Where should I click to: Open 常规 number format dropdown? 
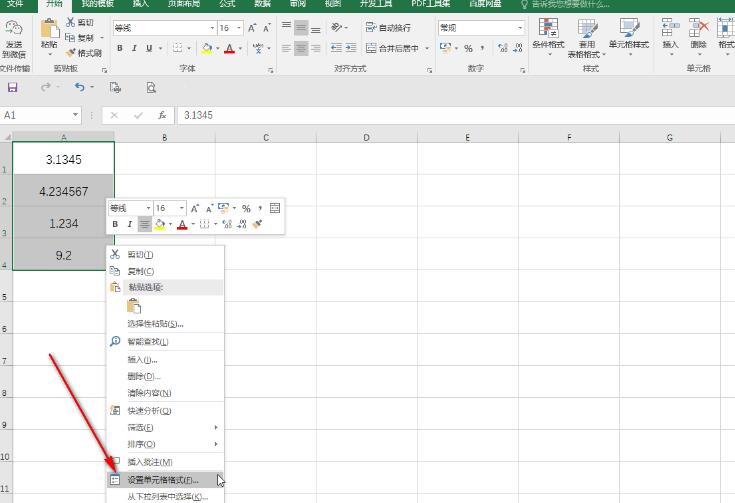click(x=520, y=28)
